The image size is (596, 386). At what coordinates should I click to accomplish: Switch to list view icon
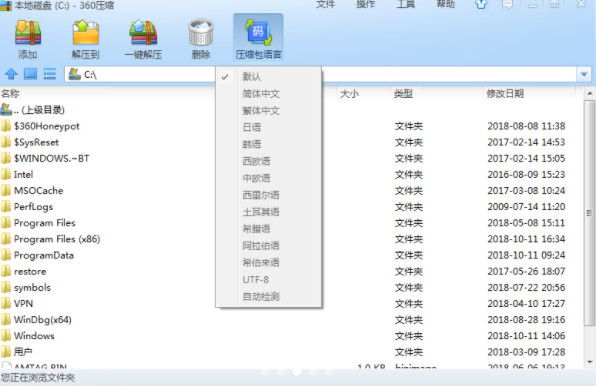50,74
